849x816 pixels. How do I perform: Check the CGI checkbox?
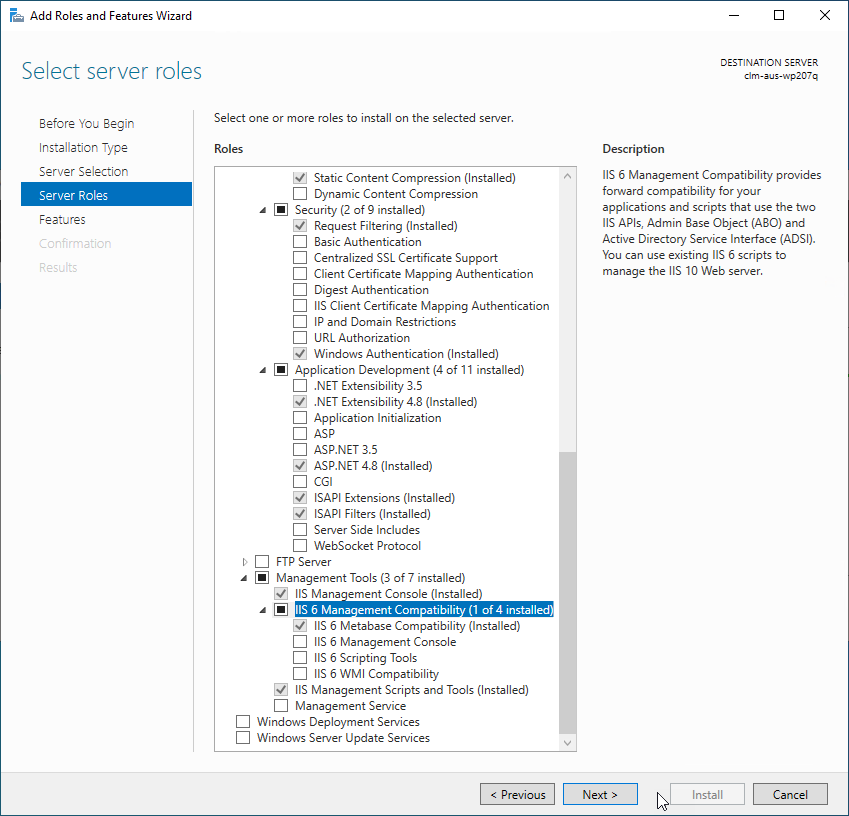click(300, 481)
